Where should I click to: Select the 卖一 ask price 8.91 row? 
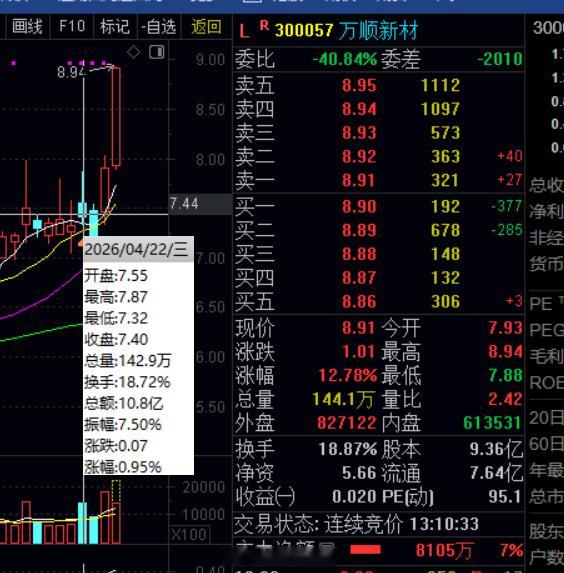pyautogui.click(x=378, y=180)
